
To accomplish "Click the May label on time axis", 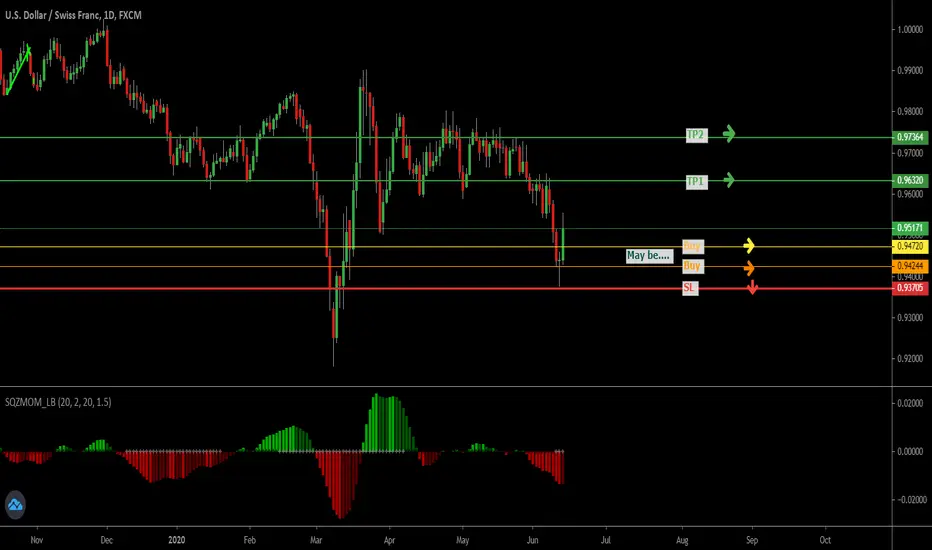I will [x=462, y=540].
